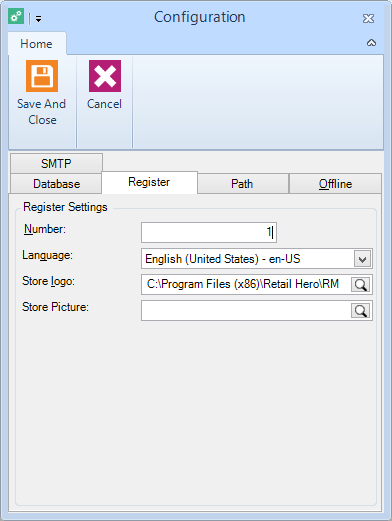Open the Path tab
Image resolution: width=392 pixels, height=521 pixels.
tap(242, 184)
